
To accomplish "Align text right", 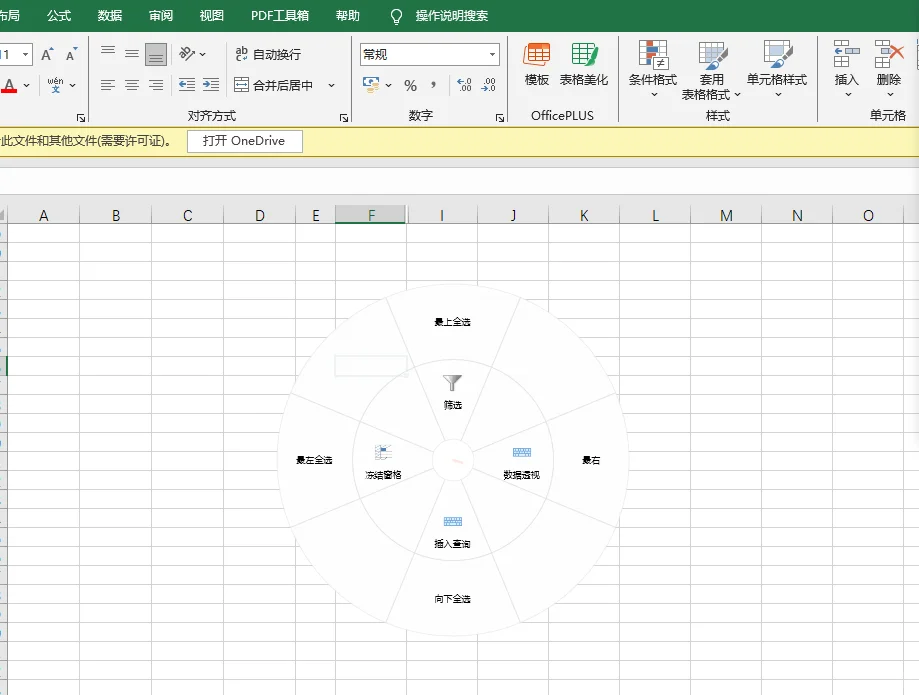I will click(156, 85).
